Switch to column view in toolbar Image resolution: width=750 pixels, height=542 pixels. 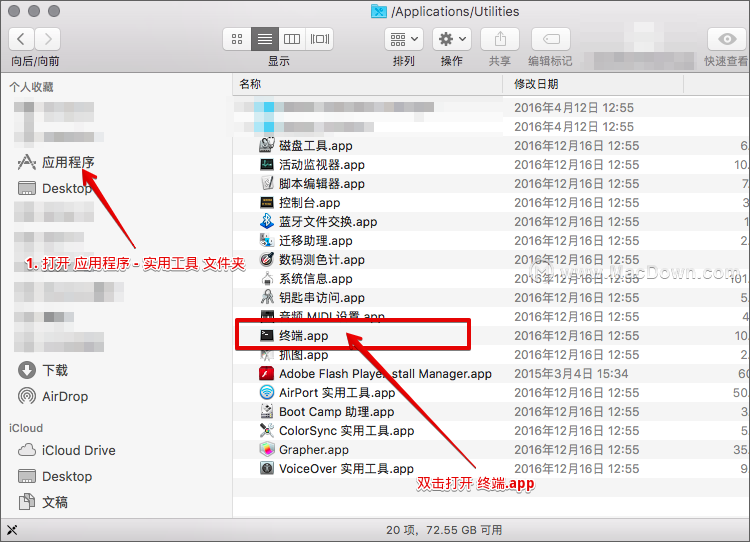click(292, 39)
